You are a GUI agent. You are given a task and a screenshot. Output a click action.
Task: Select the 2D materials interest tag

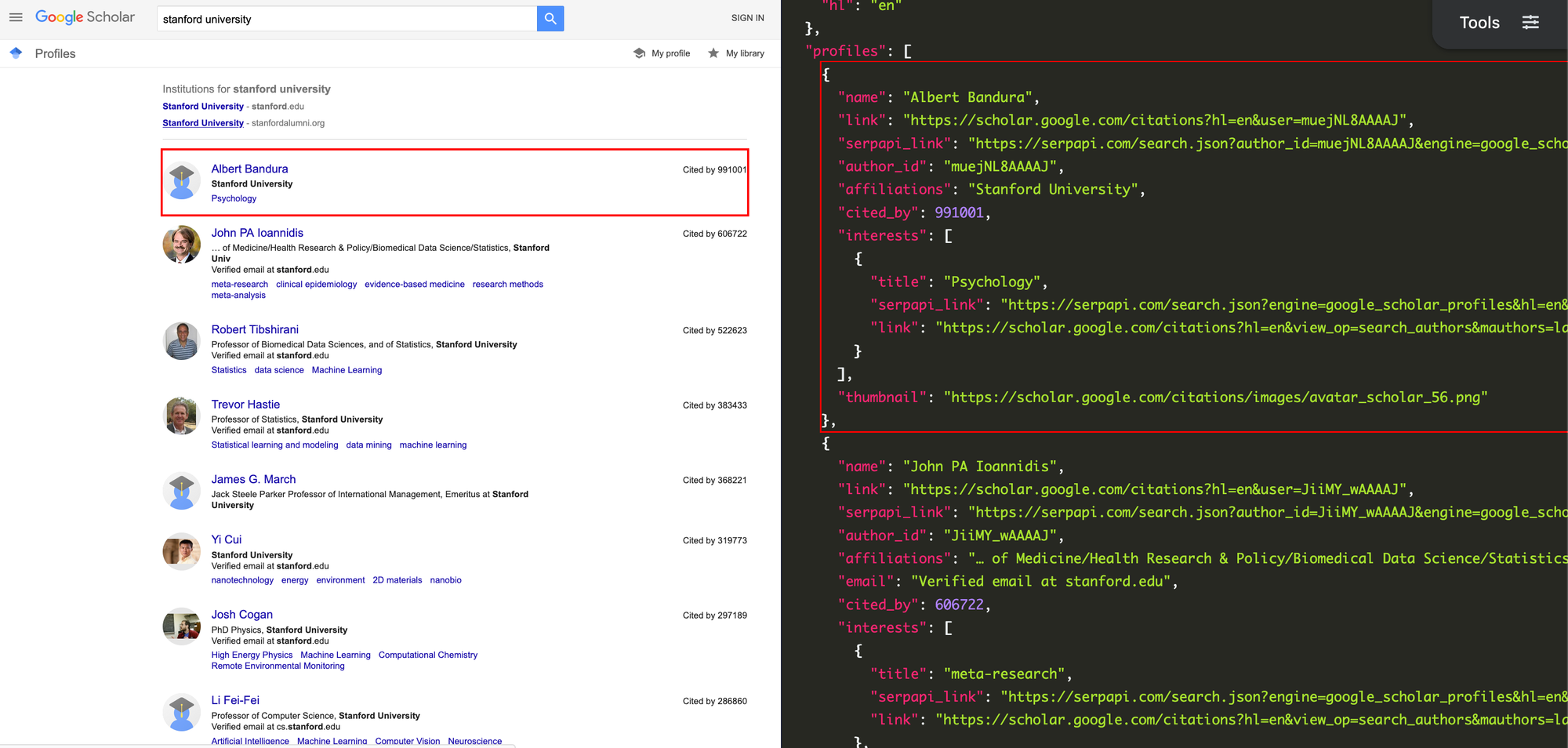click(397, 580)
